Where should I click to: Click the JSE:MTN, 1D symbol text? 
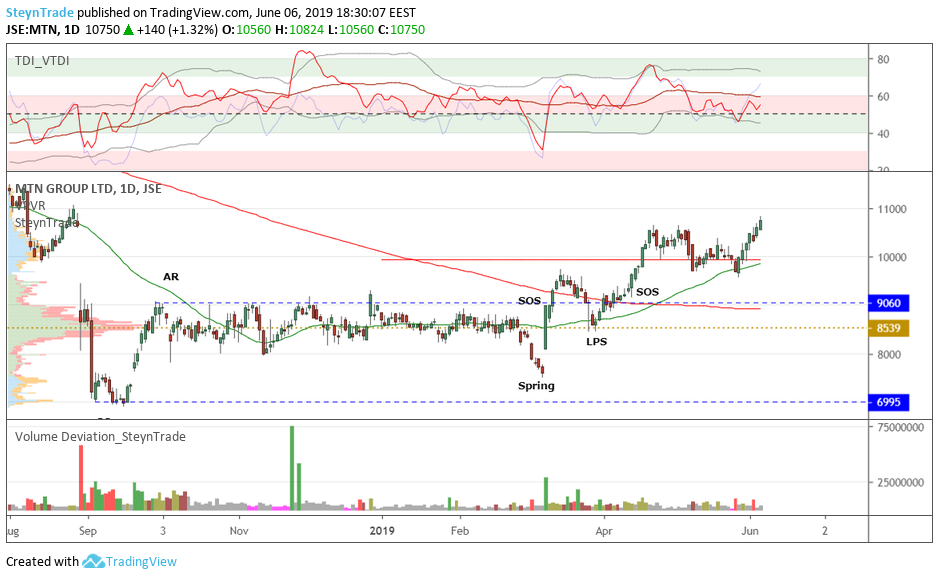[x=43, y=30]
